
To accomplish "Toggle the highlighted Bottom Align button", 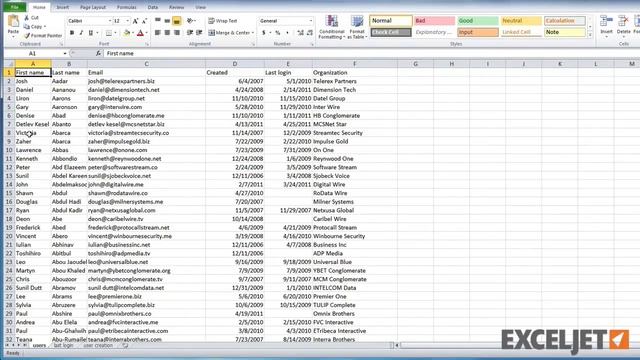I will coord(177,20).
